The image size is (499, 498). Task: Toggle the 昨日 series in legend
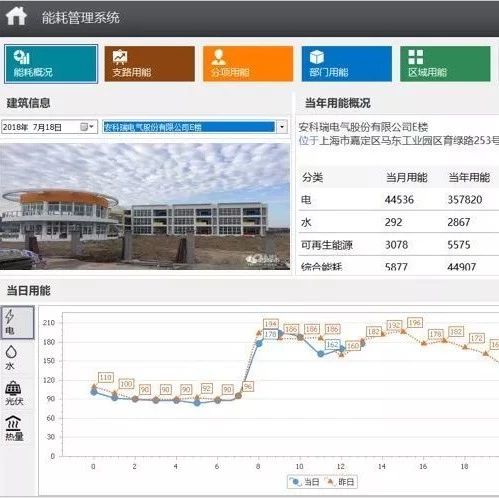(340, 482)
